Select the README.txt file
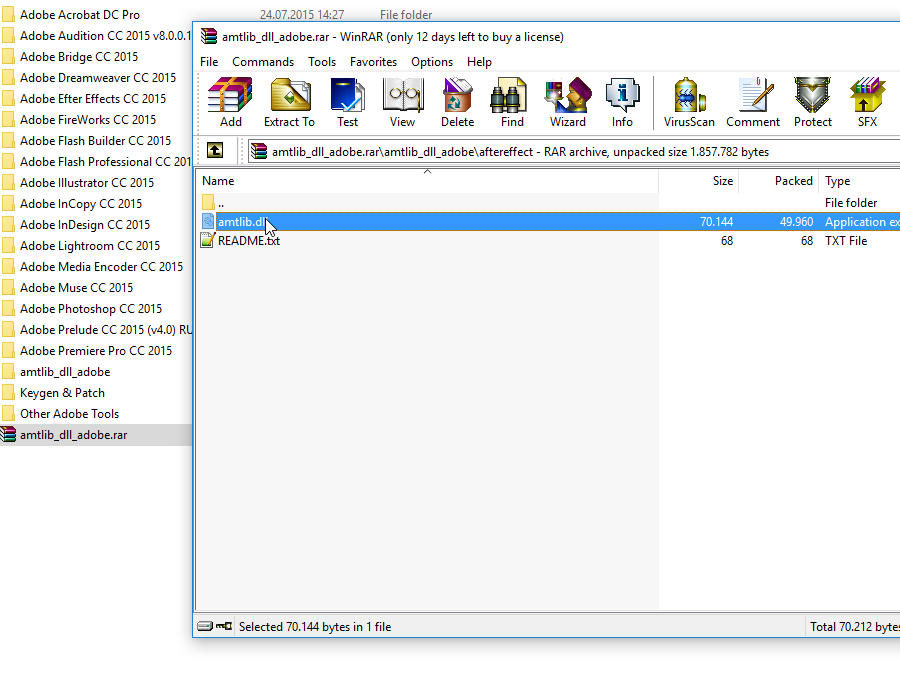This screenshot has height=689, width=900. [249, 241]
